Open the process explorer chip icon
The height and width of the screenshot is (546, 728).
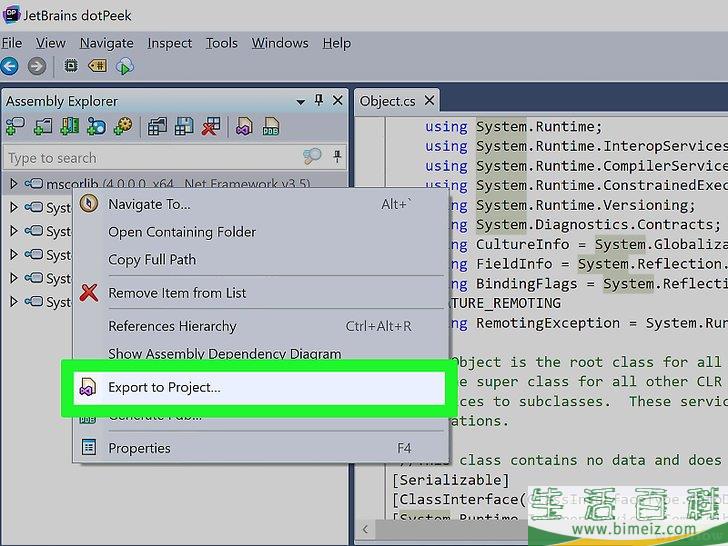[x=71, y=66]
